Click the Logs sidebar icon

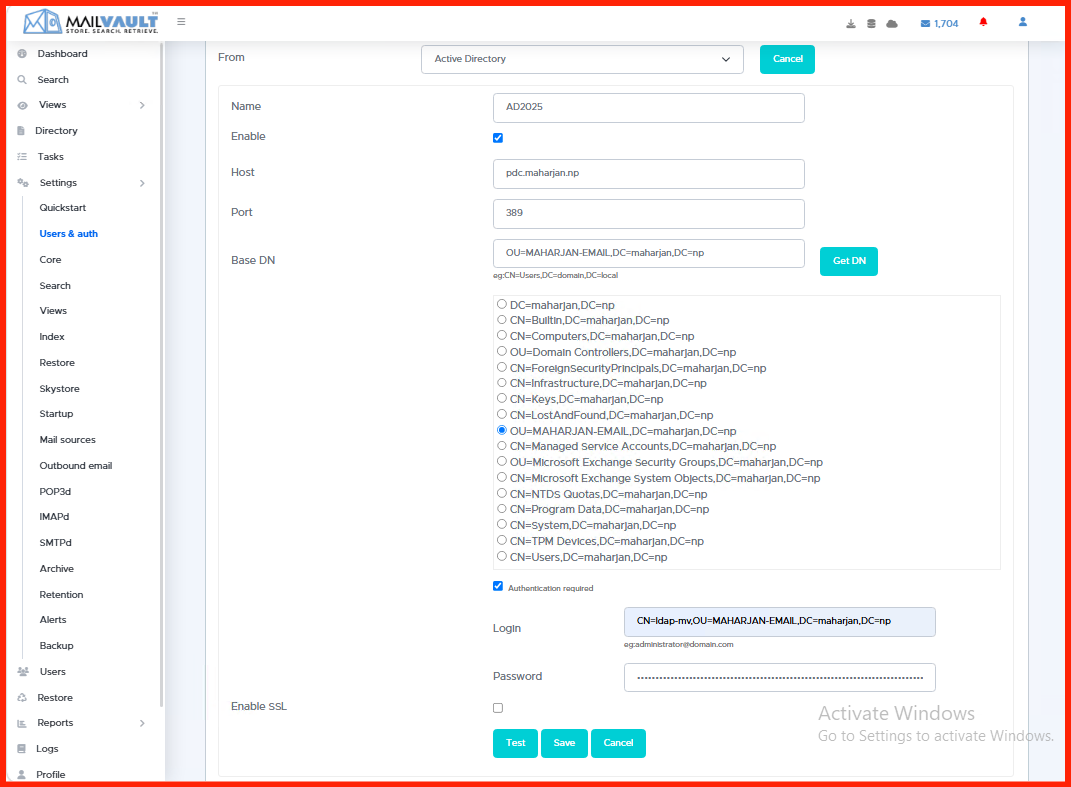pyautogui.click(x=22, y=749)
